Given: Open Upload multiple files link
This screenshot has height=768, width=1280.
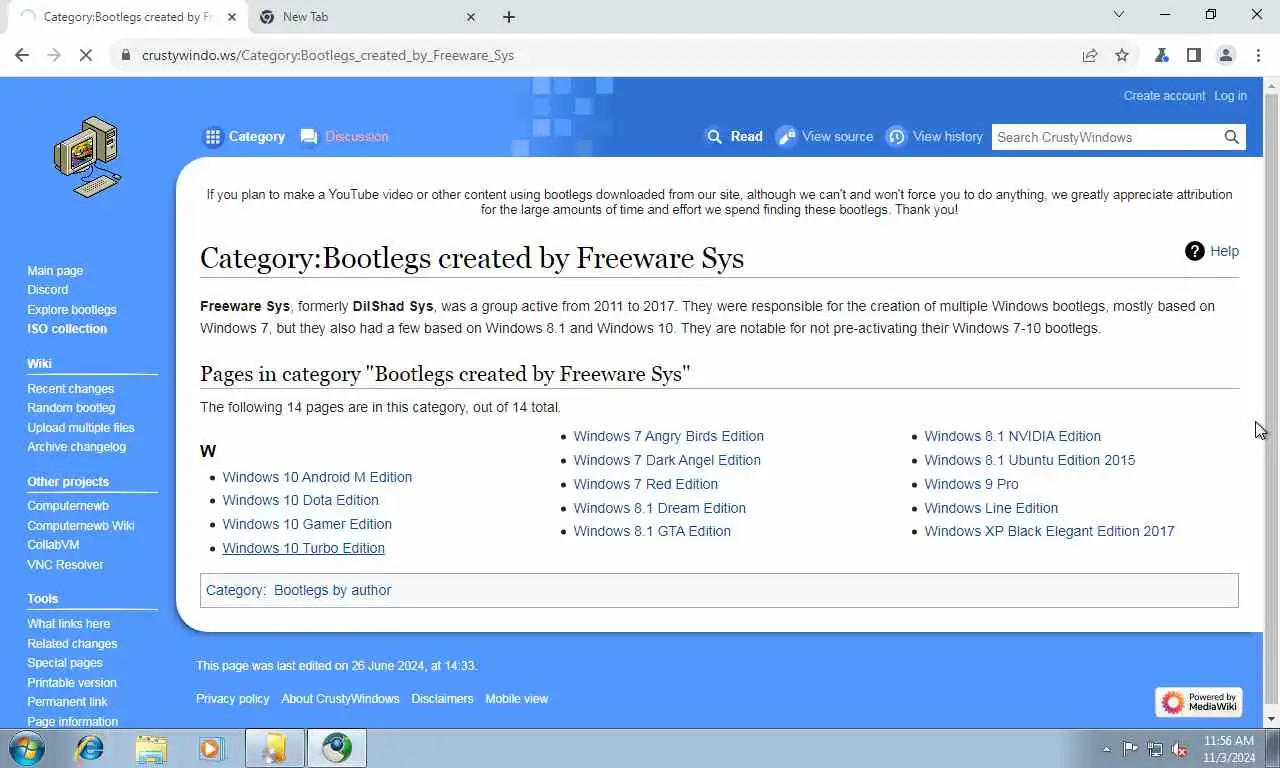Looking at the screenshot, I should coord(81,428).
